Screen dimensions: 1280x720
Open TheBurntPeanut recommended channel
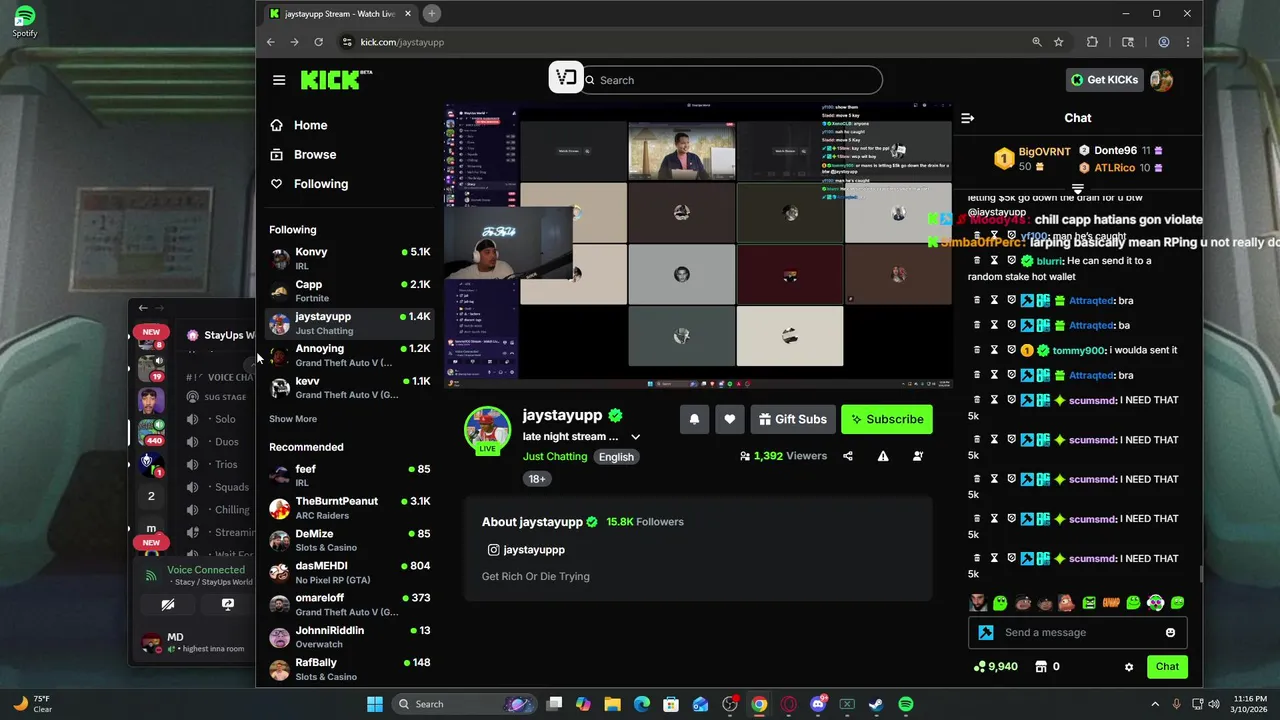click(350, 508)
